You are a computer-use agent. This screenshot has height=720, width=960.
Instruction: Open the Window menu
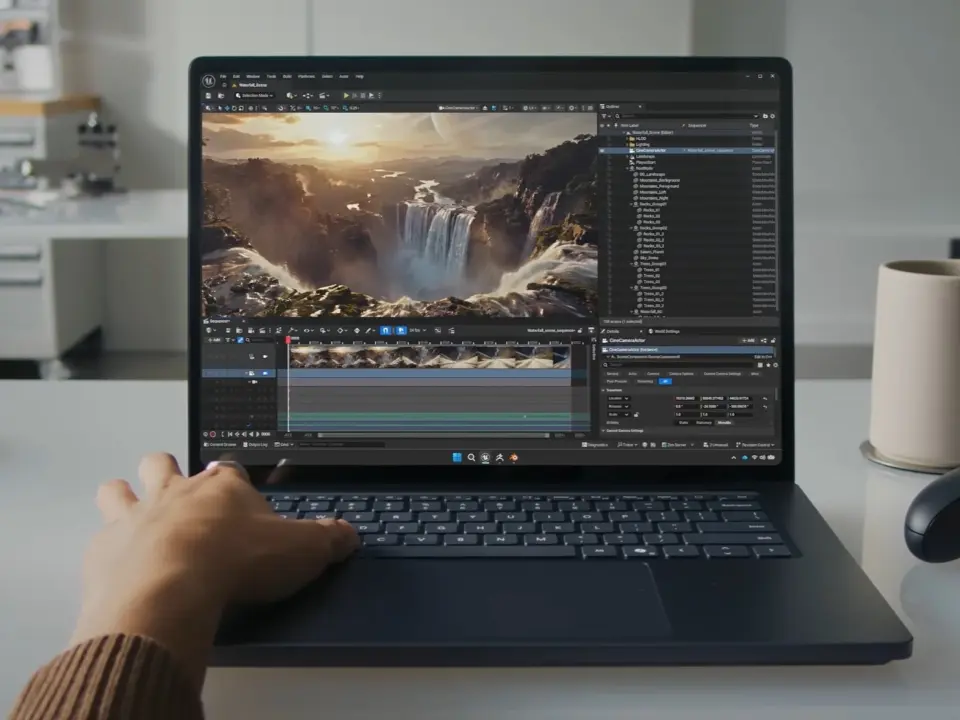click(x=253, y=77)
